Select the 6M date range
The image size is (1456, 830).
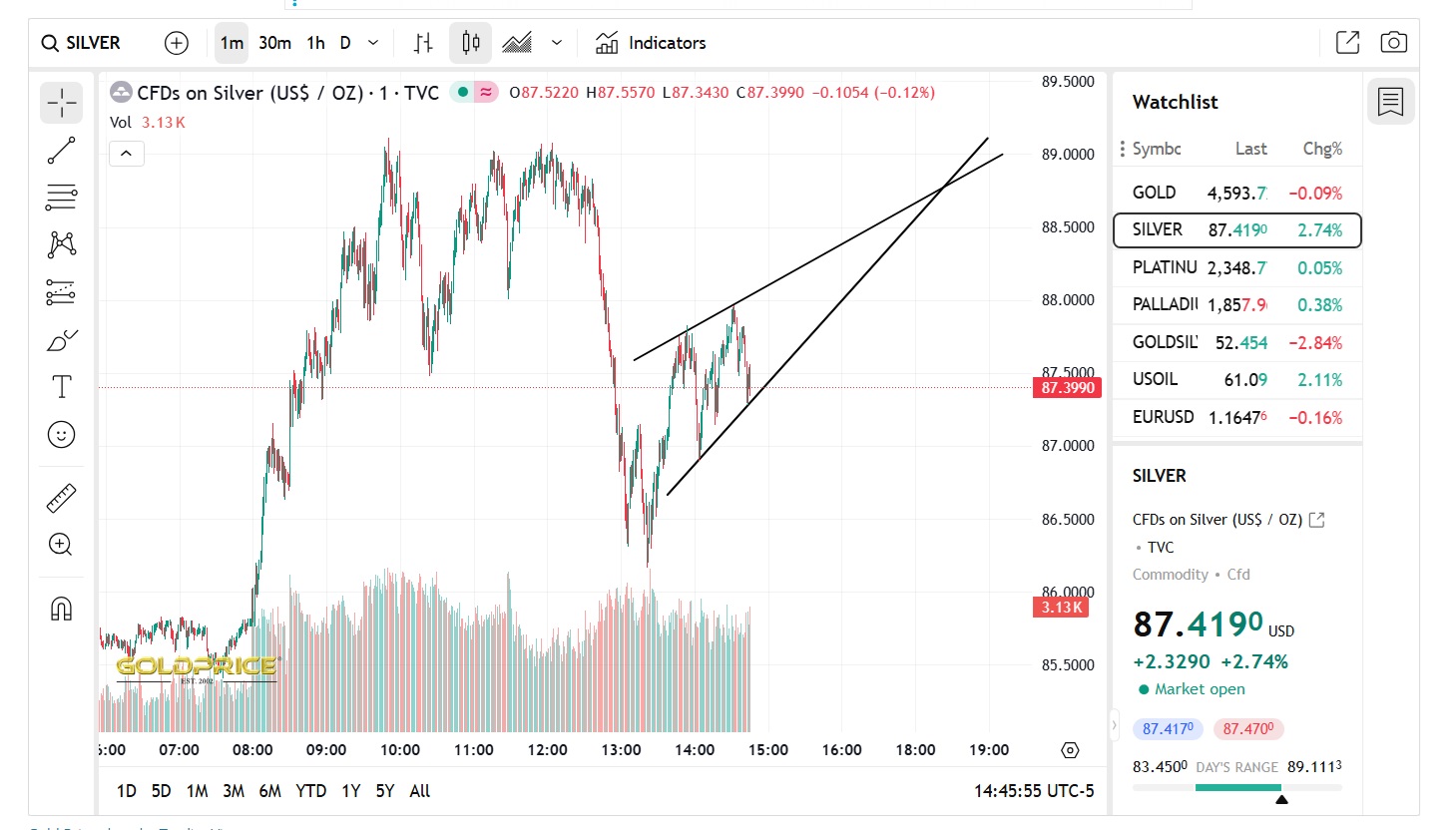pyautogui.click(x=270, y=791)
